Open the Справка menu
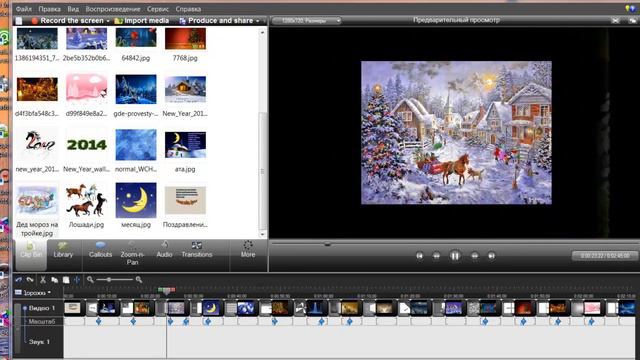 (188, 9)
